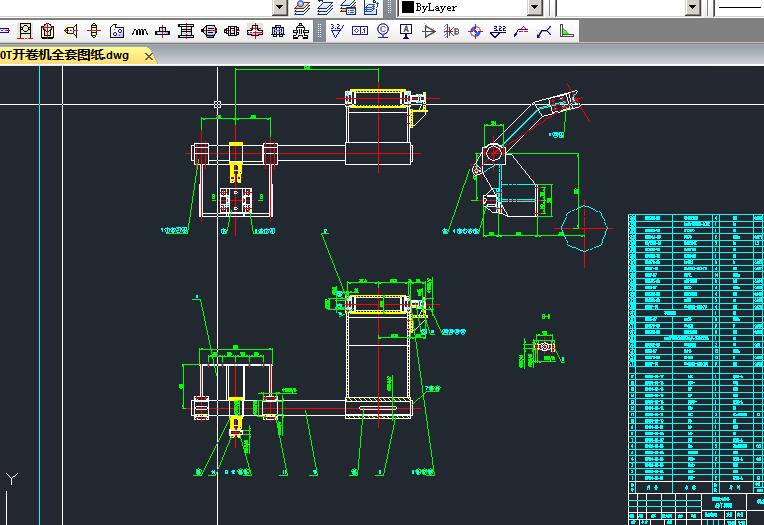Click the ByLayer color combo box
The image size is (764, 525).
471,7
